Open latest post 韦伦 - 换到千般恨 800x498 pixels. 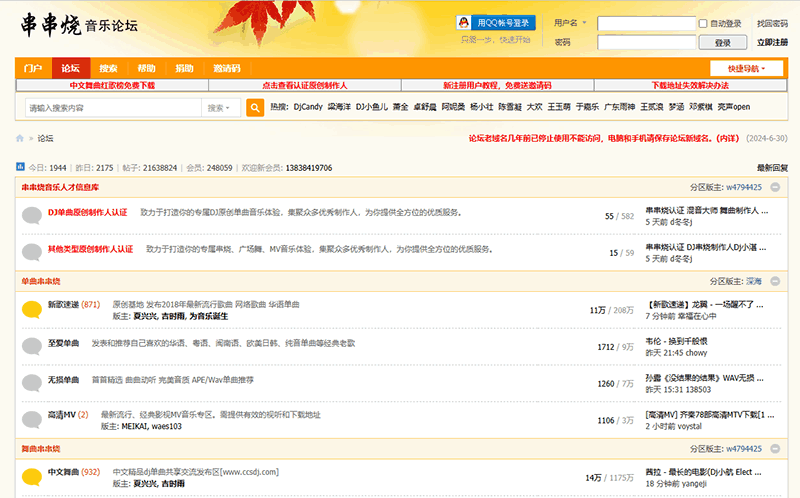[676, 341]
